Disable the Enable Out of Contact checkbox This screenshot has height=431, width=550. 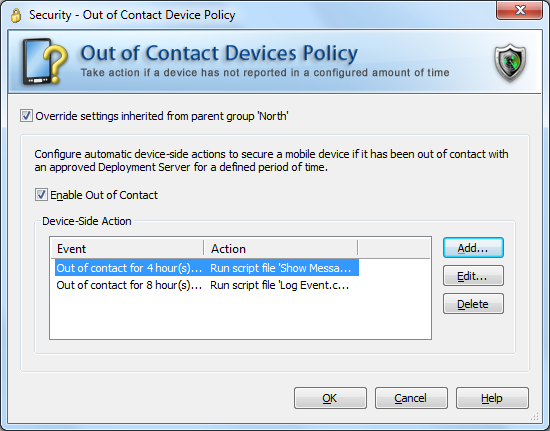click(x=41, y=195)
